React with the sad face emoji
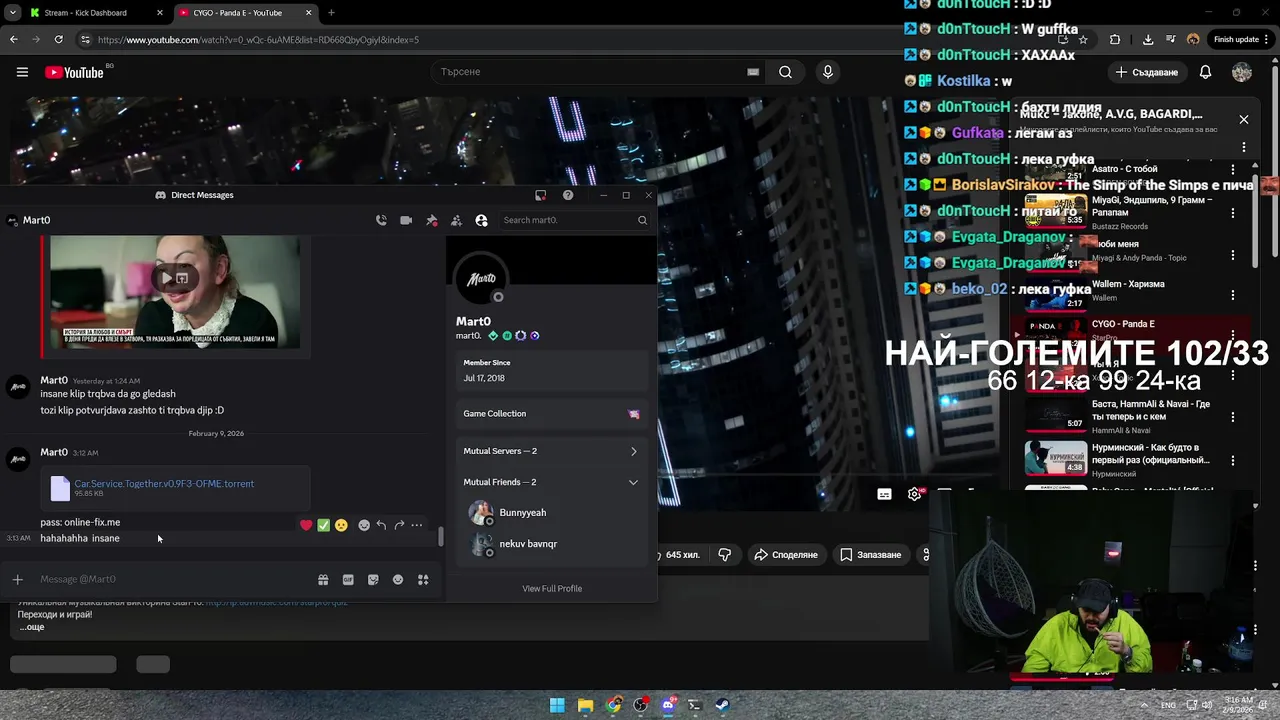 (341, 525)
